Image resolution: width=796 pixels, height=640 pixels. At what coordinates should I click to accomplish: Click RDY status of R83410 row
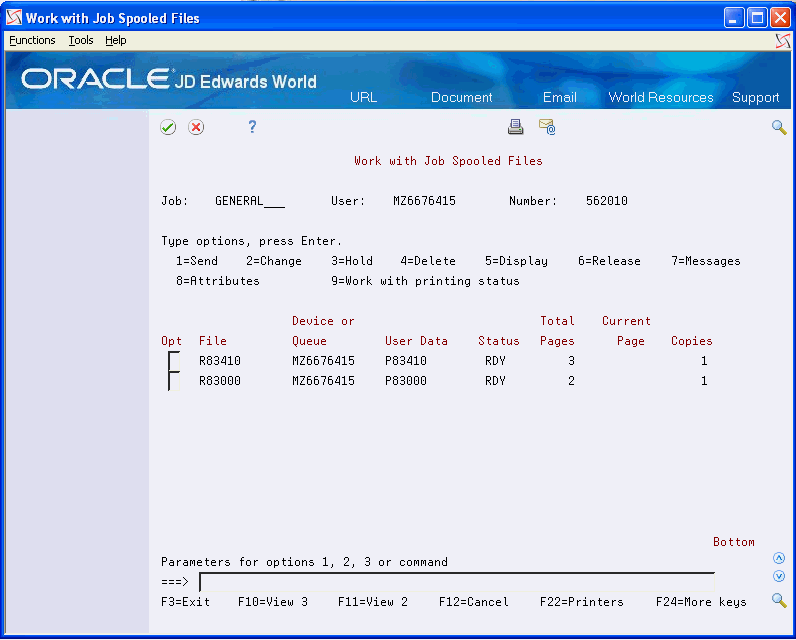[x=495, y=361]
